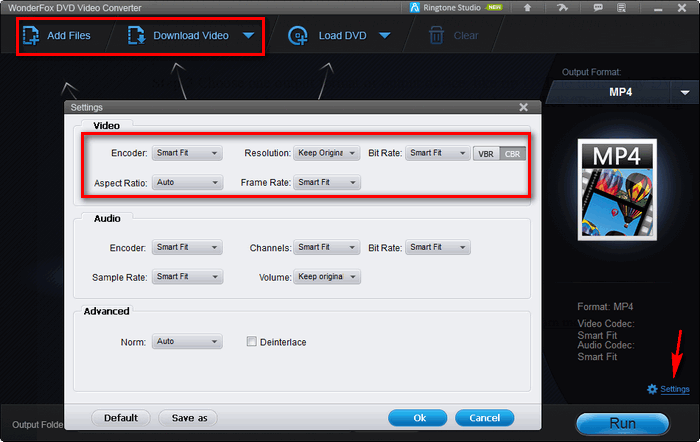Click the register list icon in title bar
Viewport: 700px width, 442px height.
621,8
